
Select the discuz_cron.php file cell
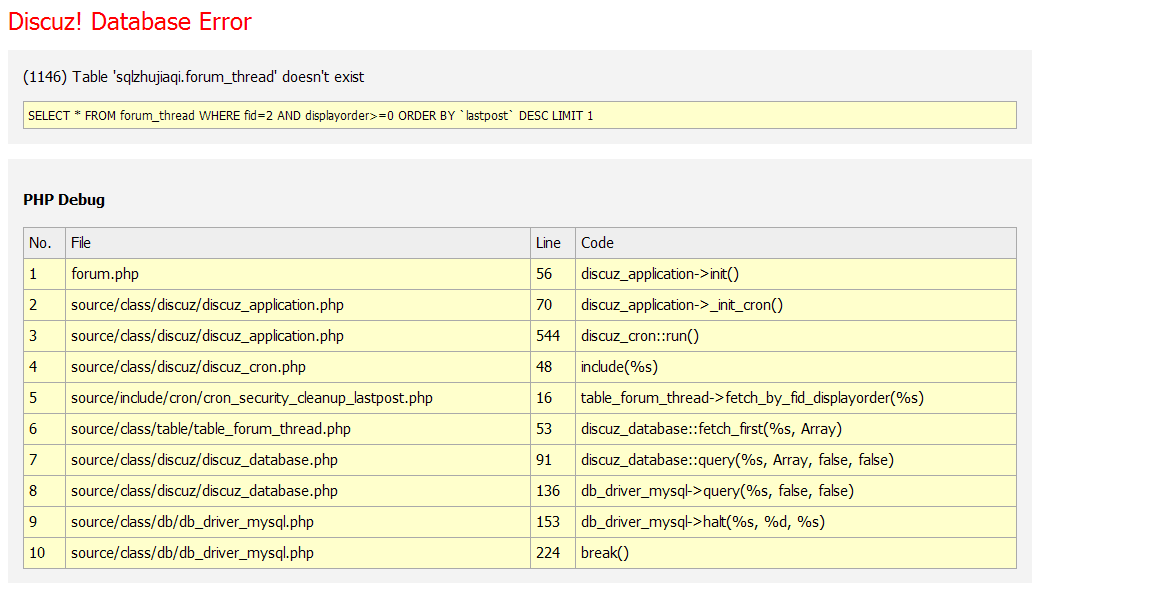[x=298, y=367]
